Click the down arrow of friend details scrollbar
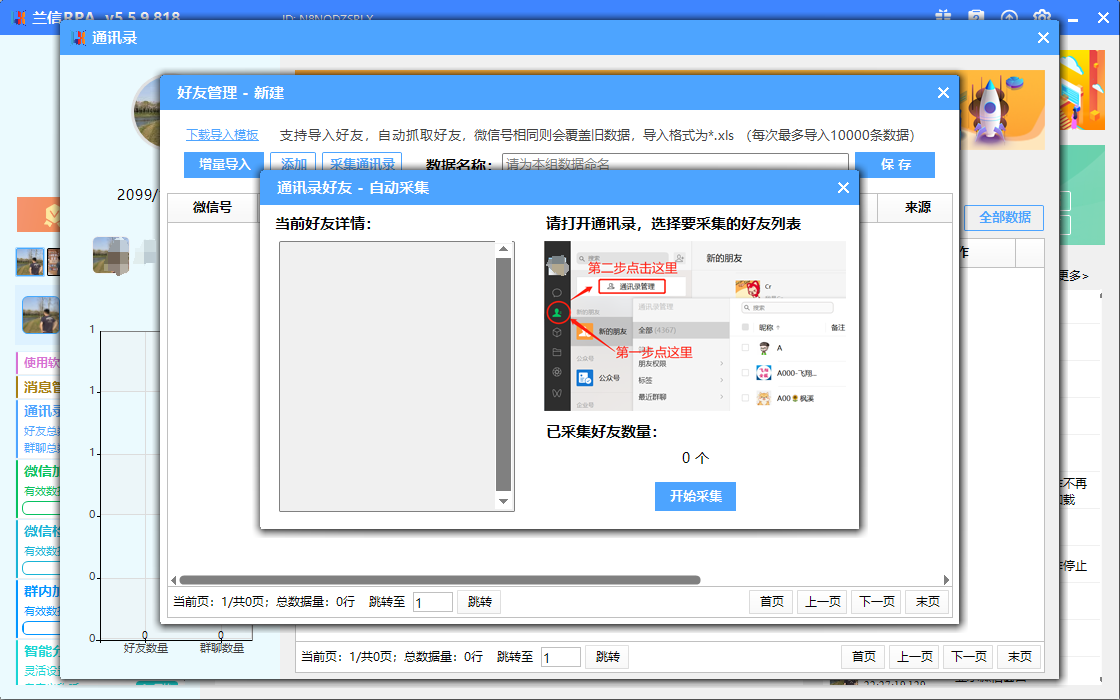Viewport: 1120px width, 700px height. (x=504, y=501)
